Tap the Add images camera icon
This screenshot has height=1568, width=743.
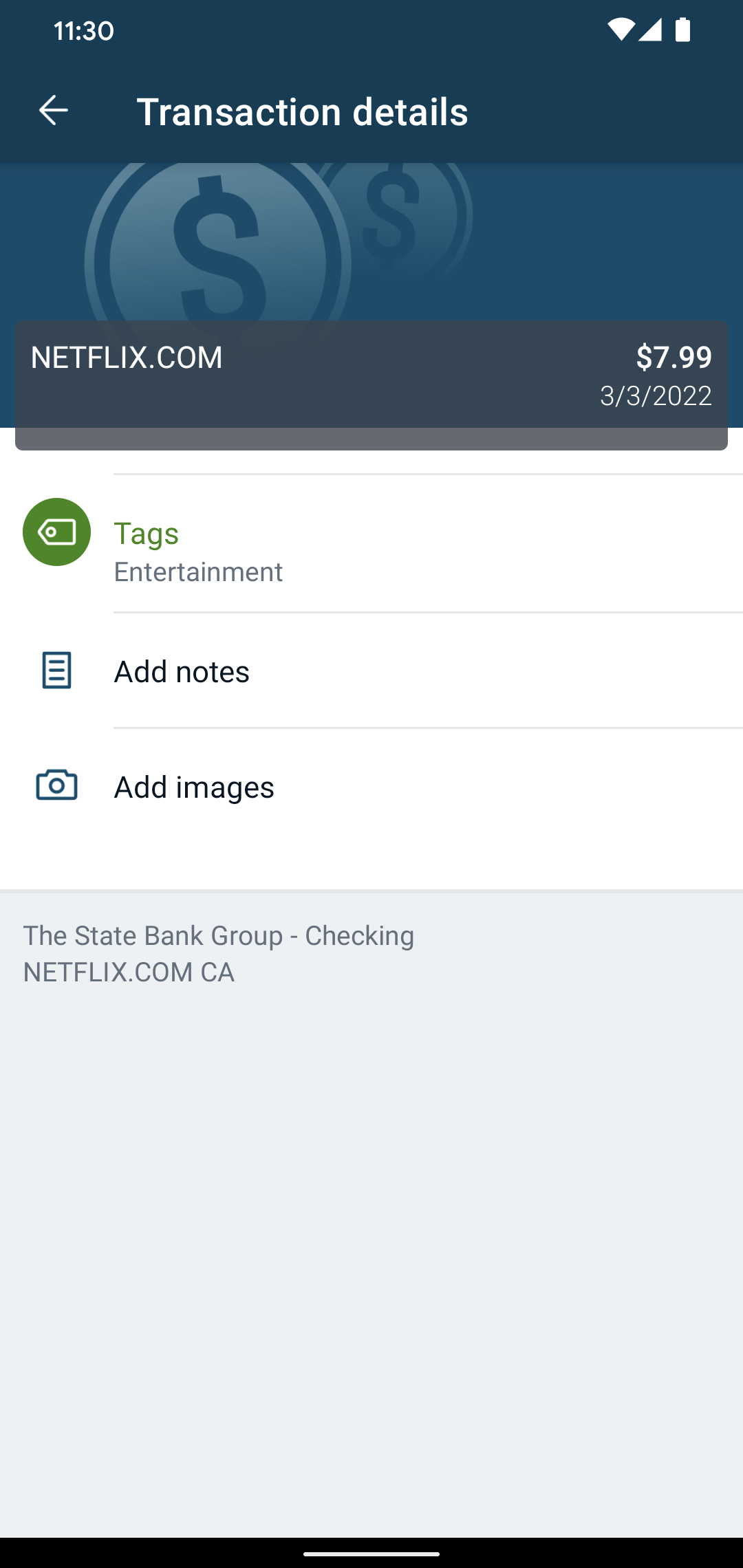click(56, 785)
